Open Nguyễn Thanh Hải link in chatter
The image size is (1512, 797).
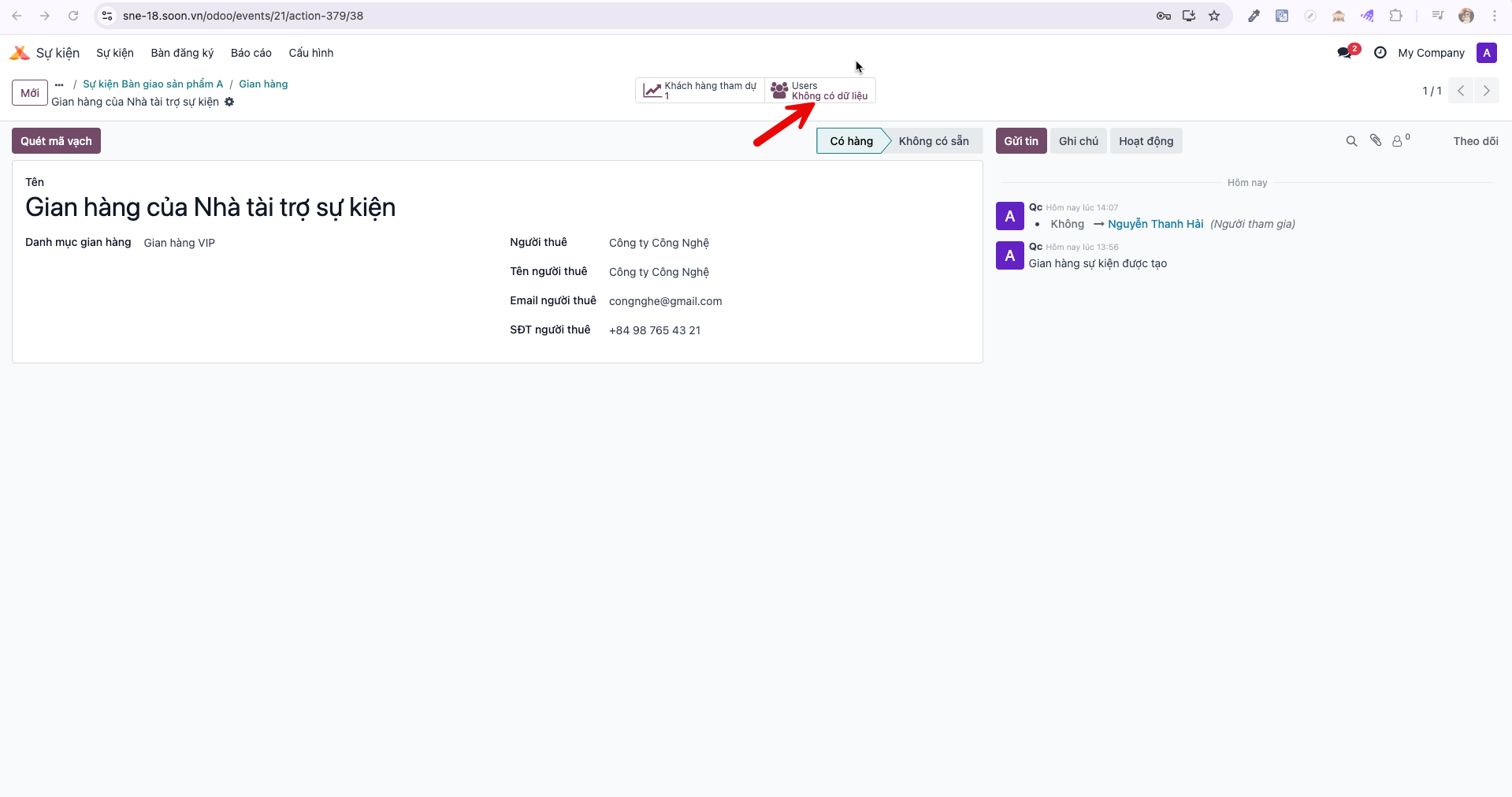pyautogui.click(x=1156, y=224)
